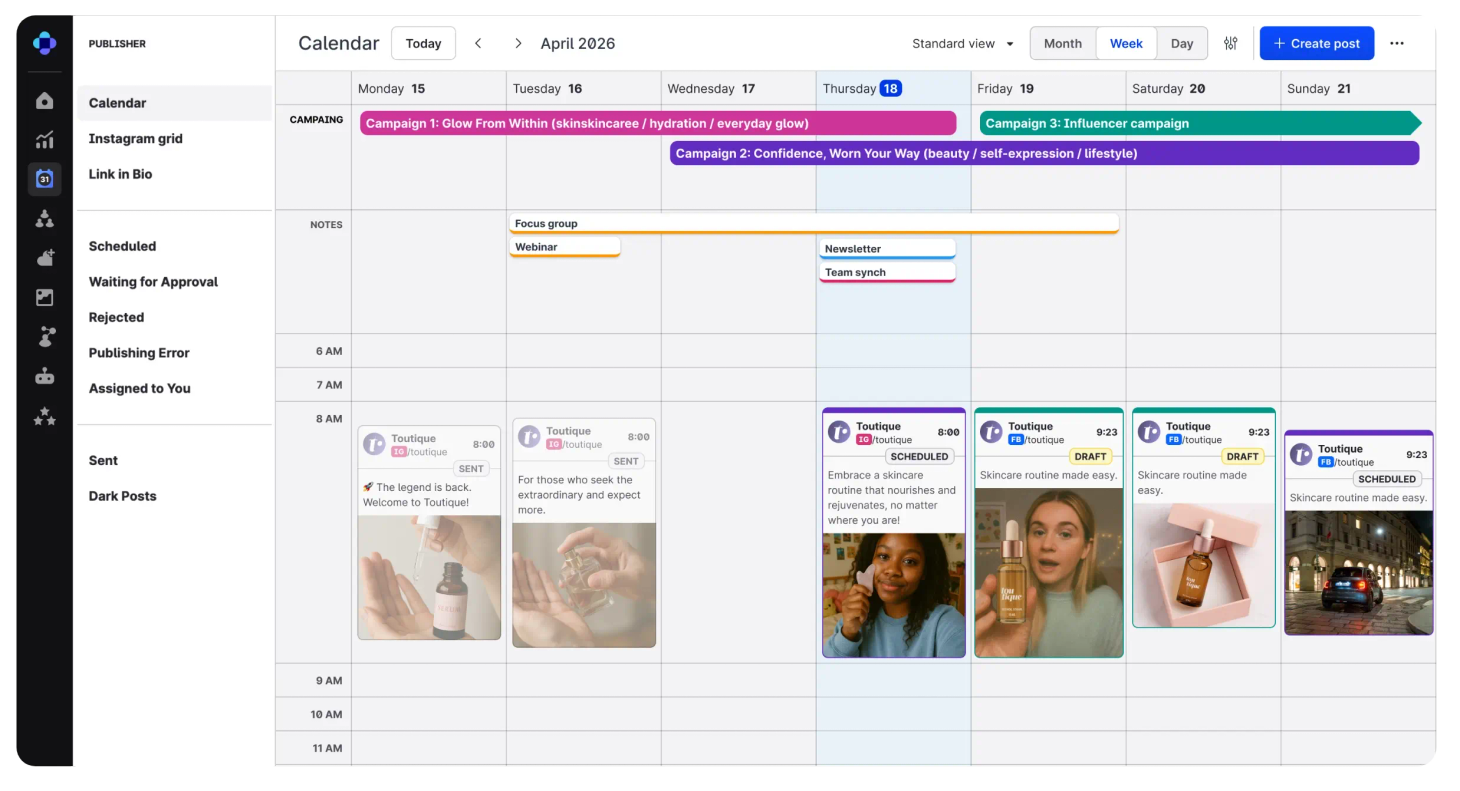This screenshot has width=1460, height=791.
Task: Open Waiting for Approval list
Action: [x=153, y=282]
